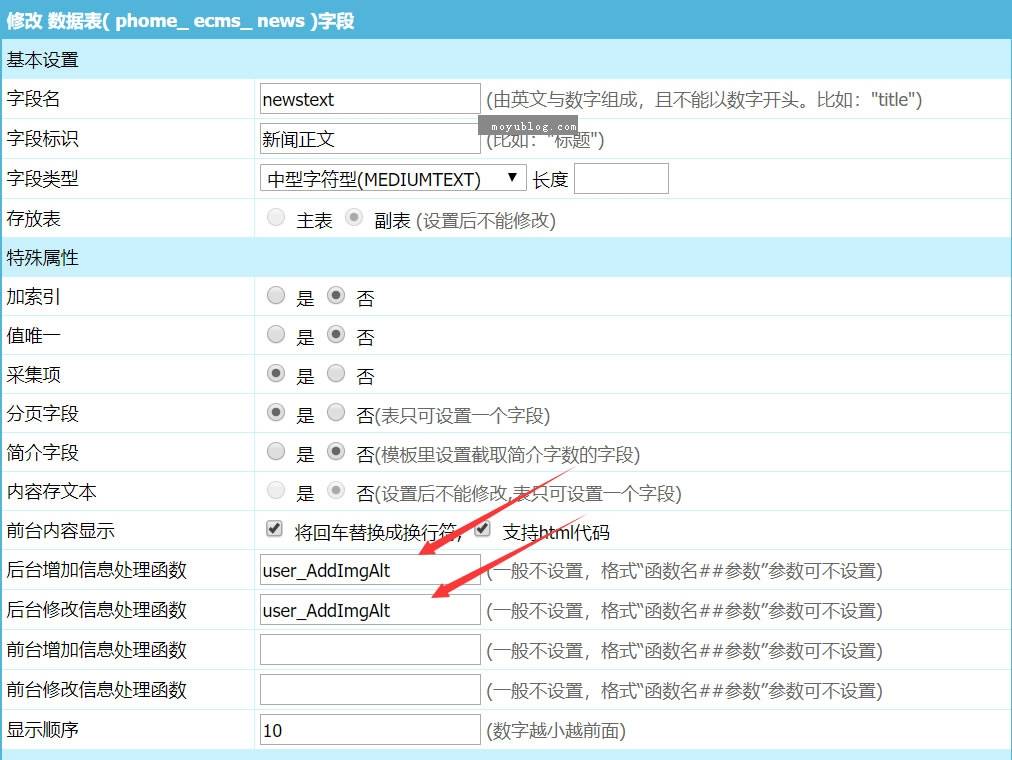Select 否 radio for 值唯一
The height and width of the screenshot is (760, 1012).
pyautogui.click(x=336, y=335)
